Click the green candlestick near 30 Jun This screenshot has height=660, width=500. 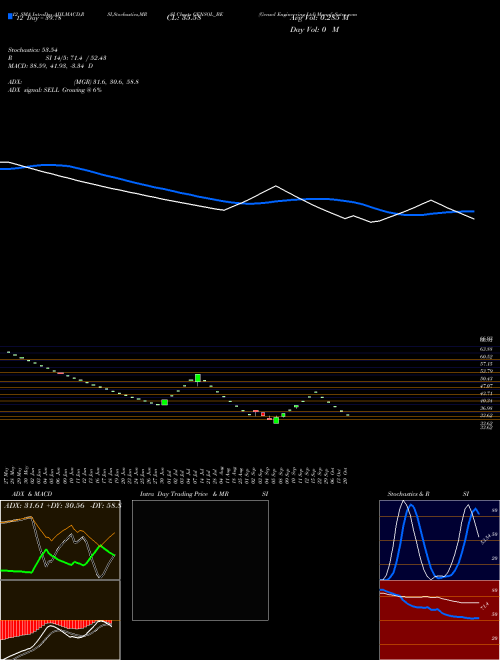pos(165,402)
